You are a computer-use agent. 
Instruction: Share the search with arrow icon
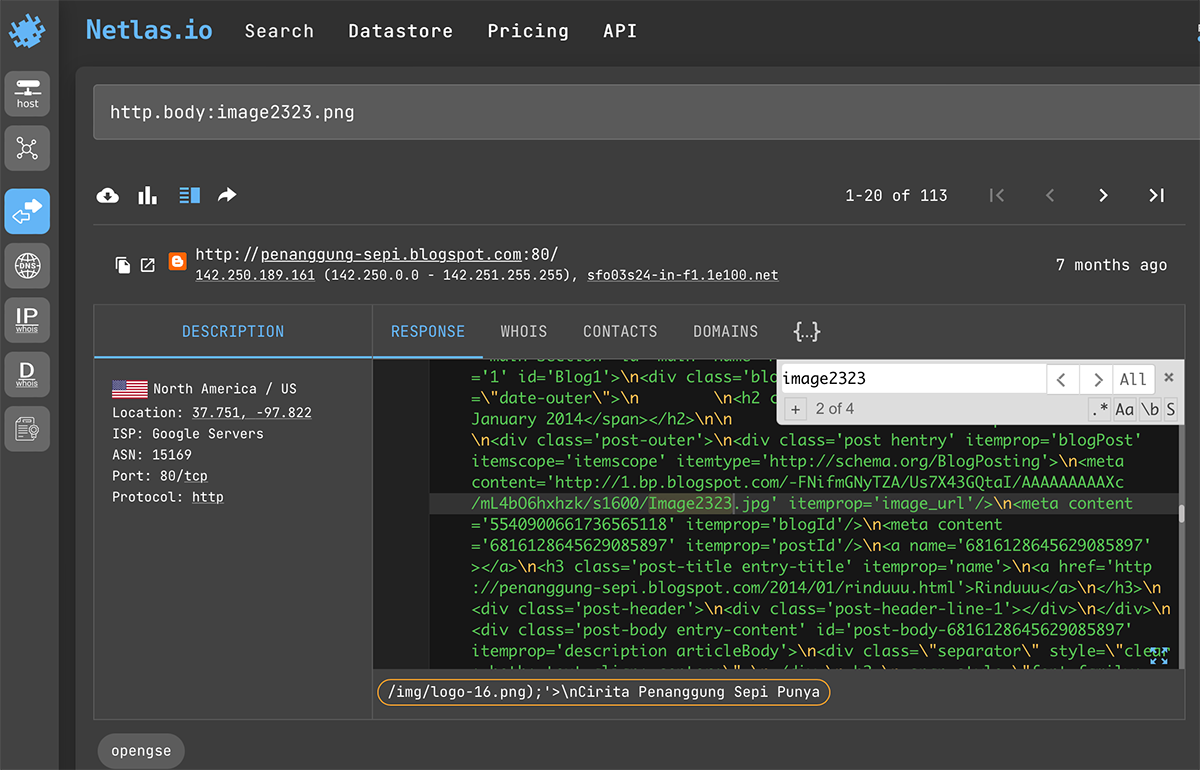227,195
